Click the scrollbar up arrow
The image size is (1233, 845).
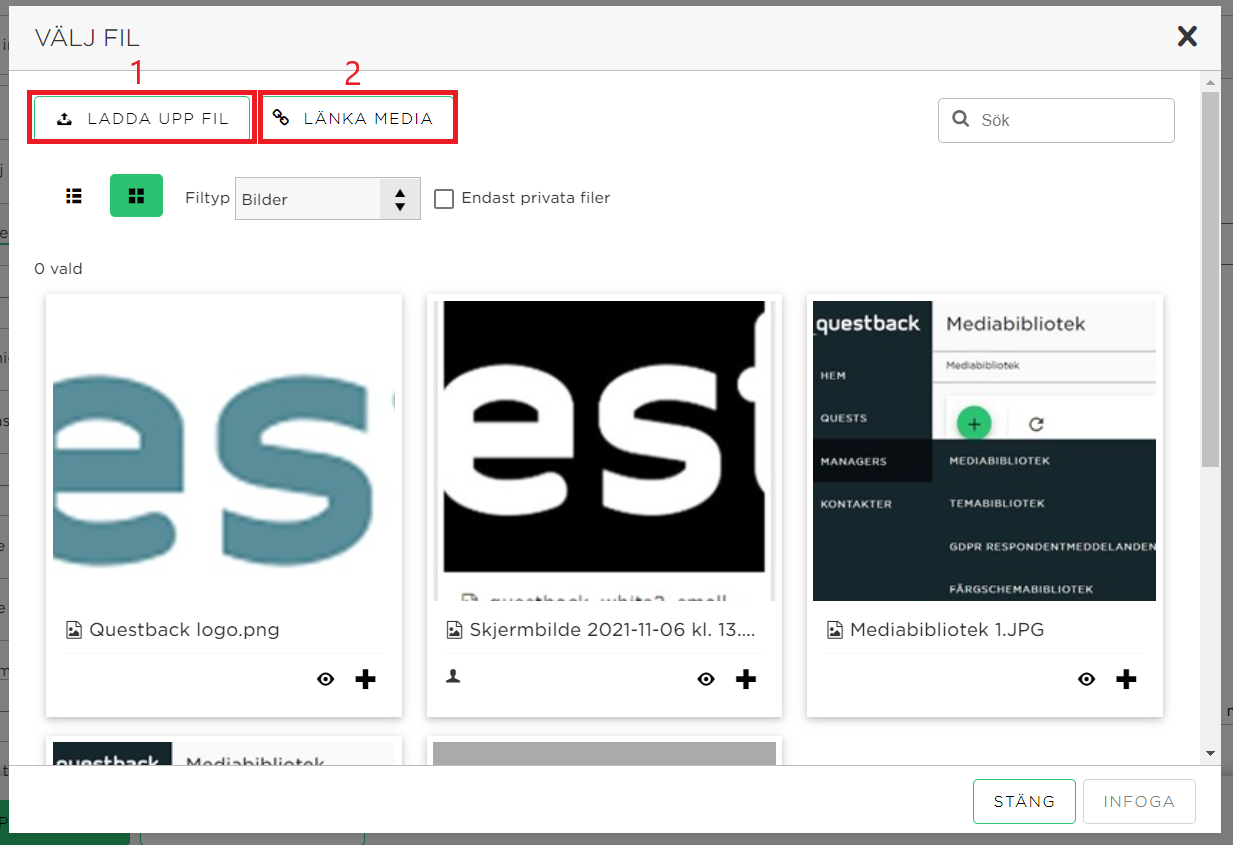click(1210, 82)
